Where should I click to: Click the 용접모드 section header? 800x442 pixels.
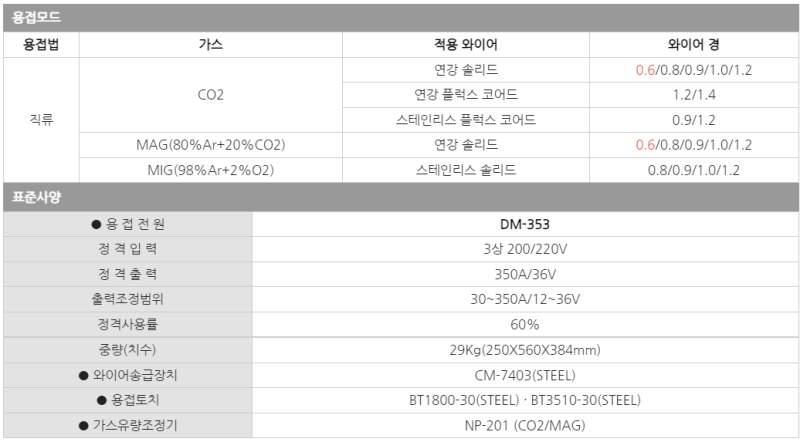click(34, 18)
